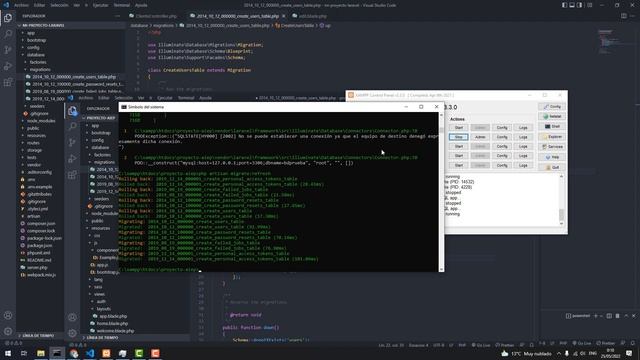Open Services from XAMPP Control Panel
This screenshot has width=640, height=360.
(552, 147)
